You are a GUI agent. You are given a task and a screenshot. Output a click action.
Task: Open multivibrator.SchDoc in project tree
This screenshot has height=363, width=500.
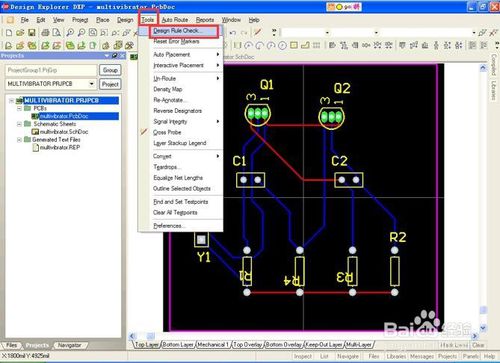point(64,132)
